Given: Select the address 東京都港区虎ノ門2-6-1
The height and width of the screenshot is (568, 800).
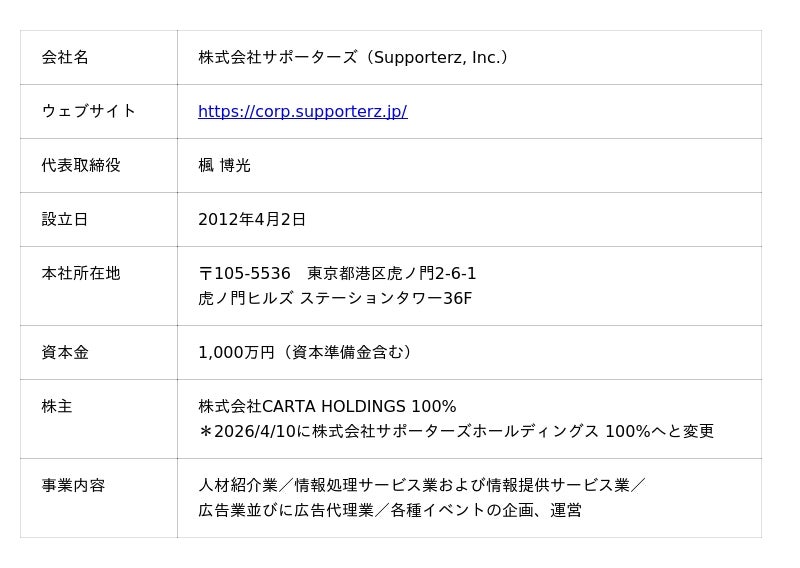Looking at the screenshot, I should (x=392, y=273).
